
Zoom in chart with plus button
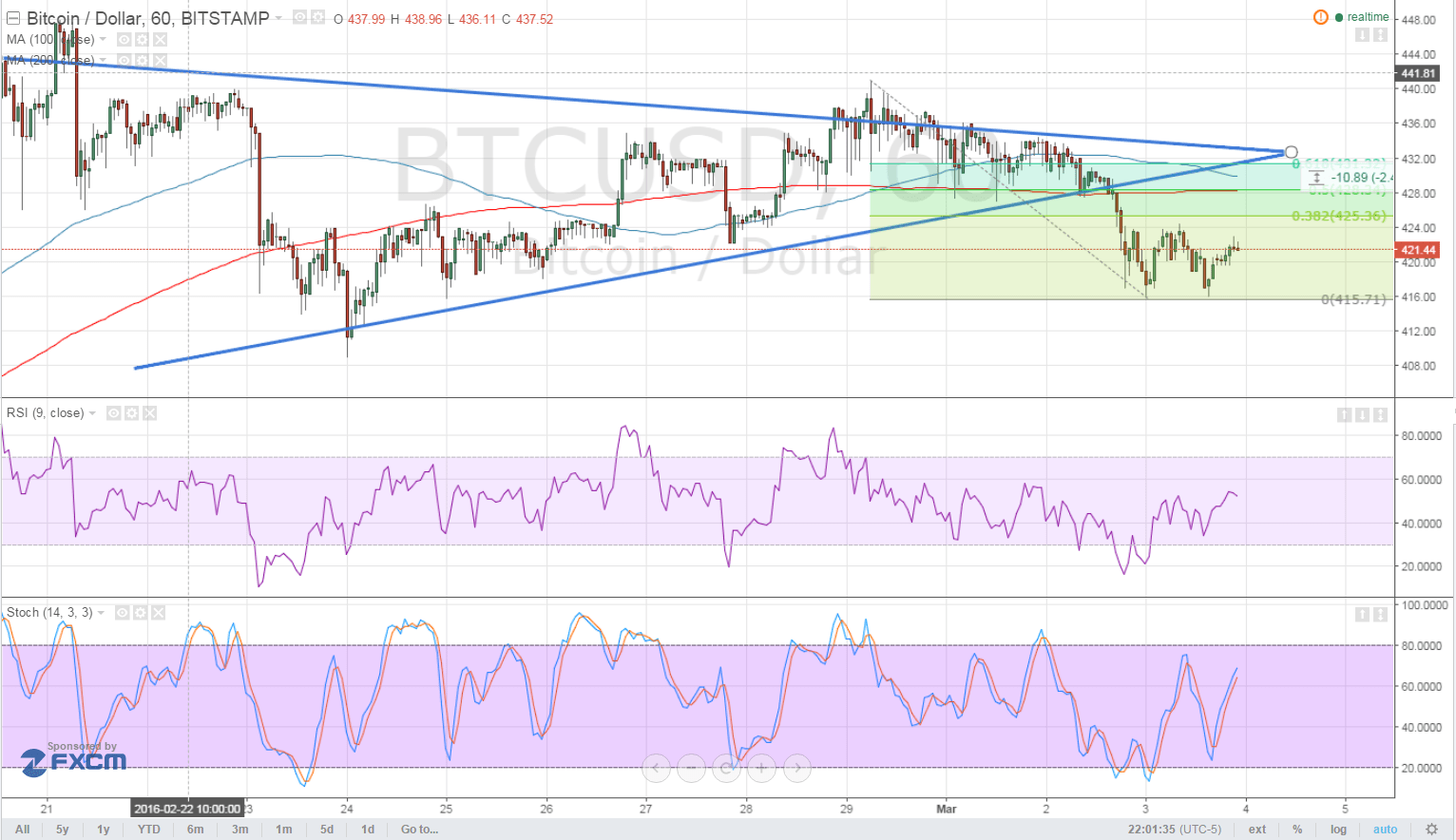761,768
